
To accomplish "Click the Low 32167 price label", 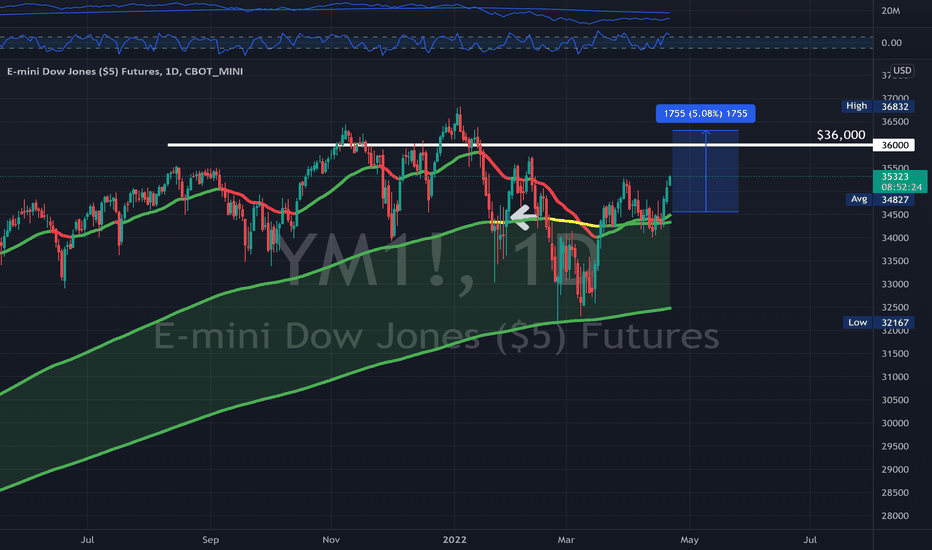I will tap(879, 322).
